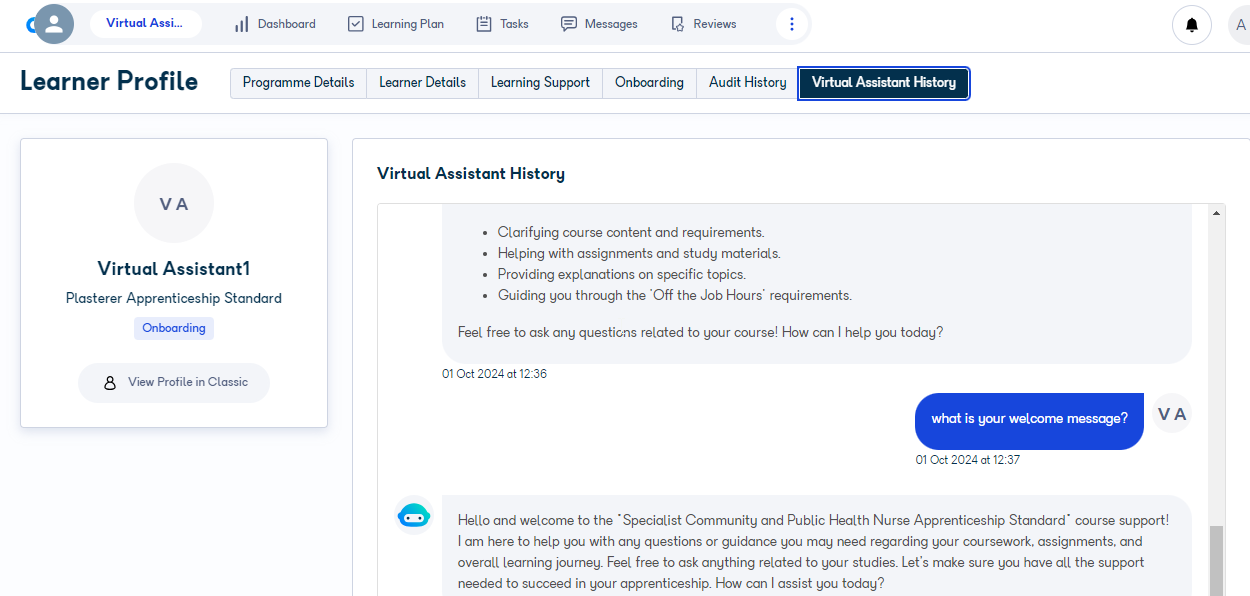Open the Learning Support tab
Viewport: 1250px width, 596px height.
tap(540, 83)
